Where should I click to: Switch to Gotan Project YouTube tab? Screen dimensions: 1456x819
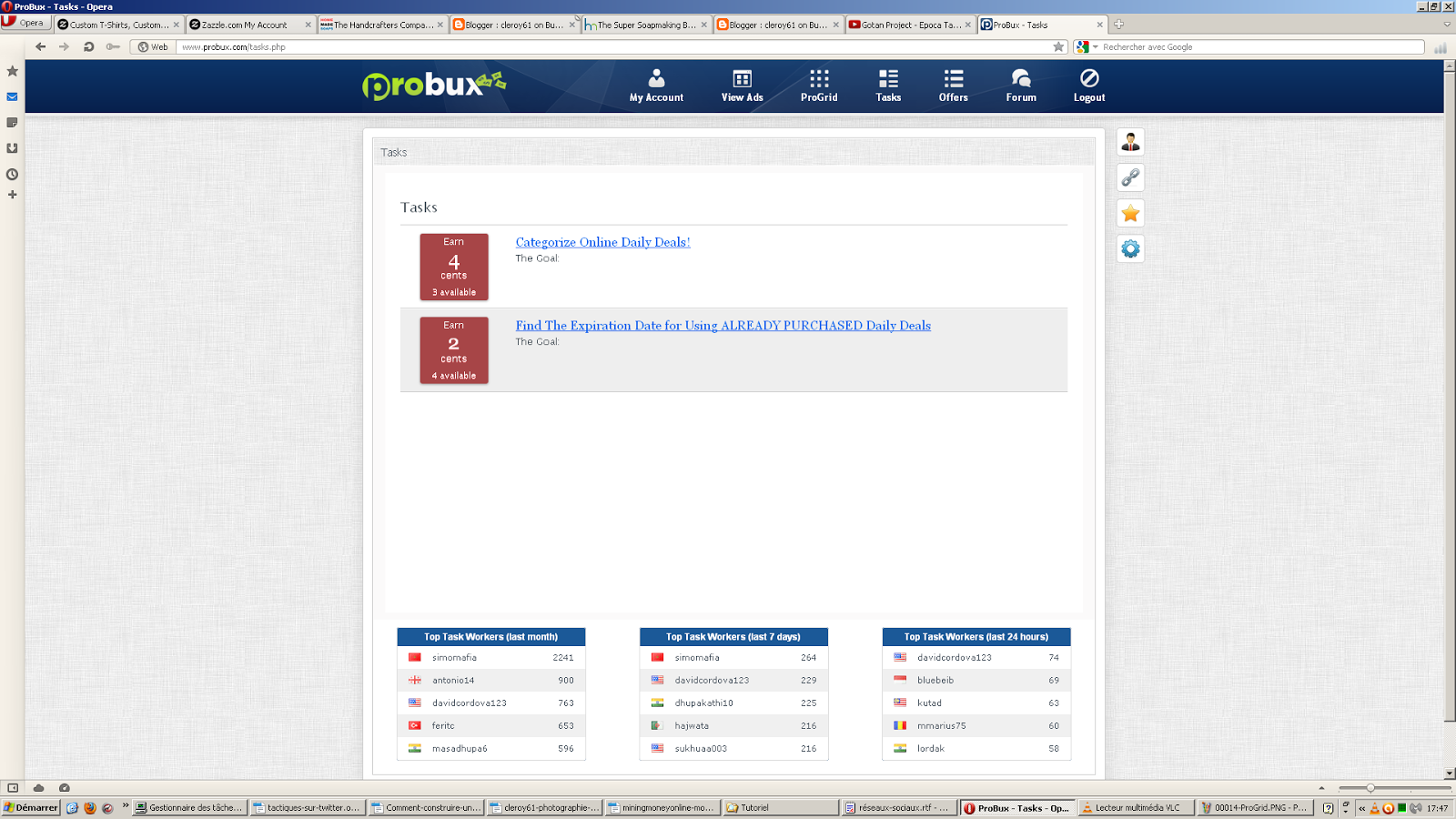910,25
